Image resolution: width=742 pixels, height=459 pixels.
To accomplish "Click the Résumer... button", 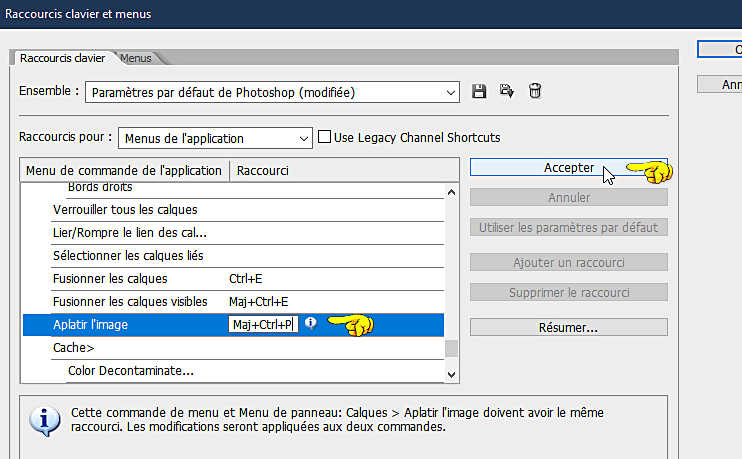I will tap(568, 327).
